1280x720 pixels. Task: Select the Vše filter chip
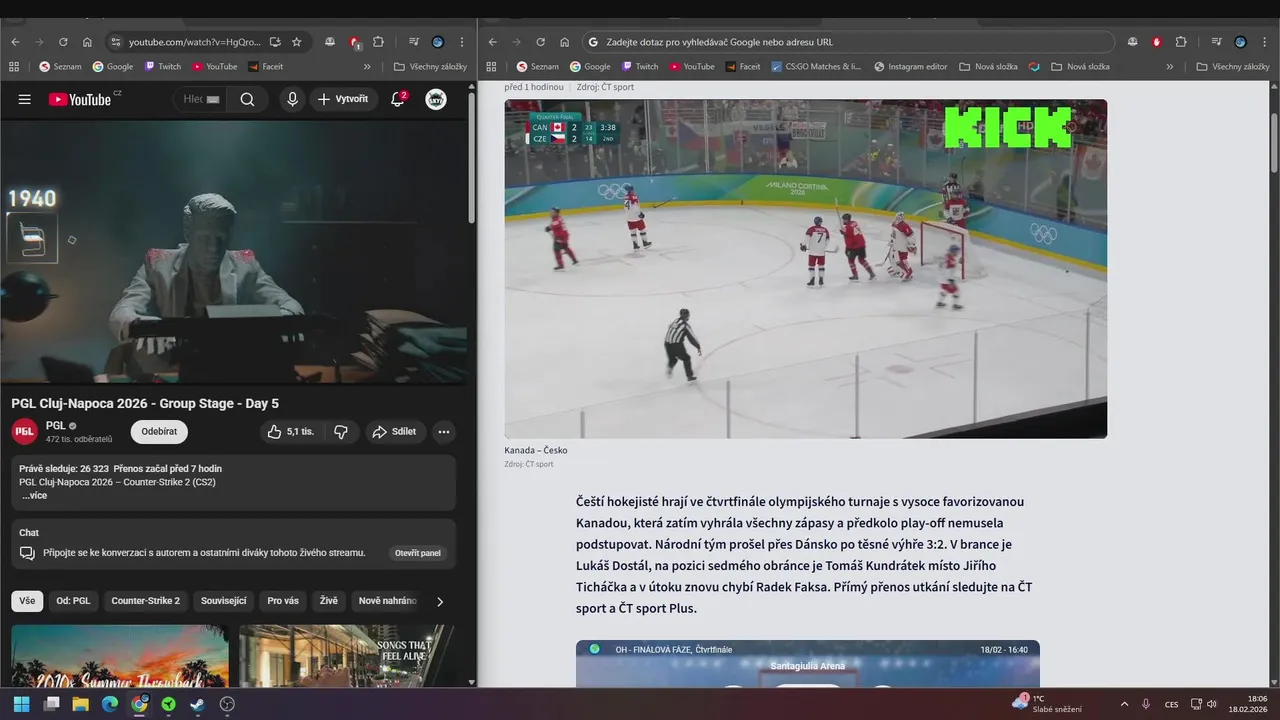[x=27, y=601]
